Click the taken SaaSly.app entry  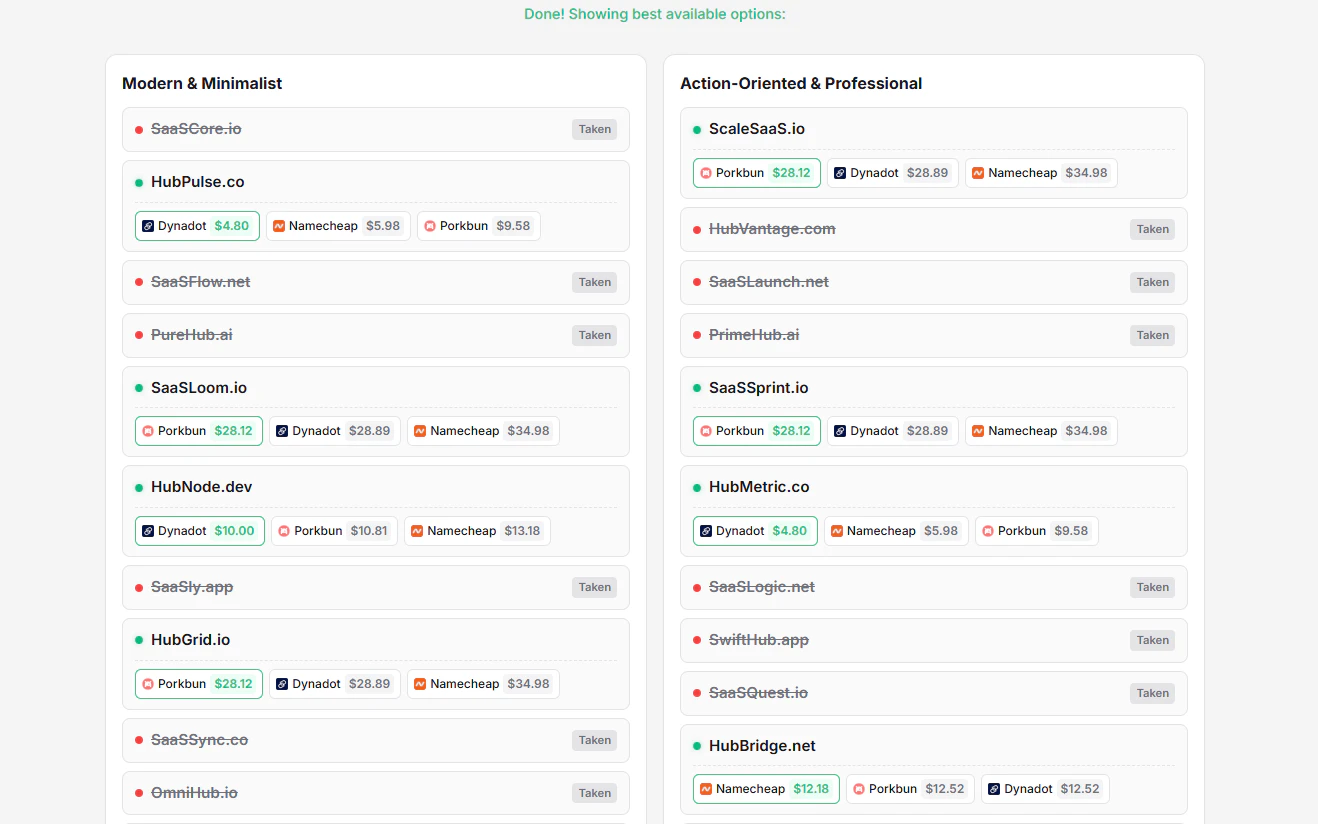point(376,587)
